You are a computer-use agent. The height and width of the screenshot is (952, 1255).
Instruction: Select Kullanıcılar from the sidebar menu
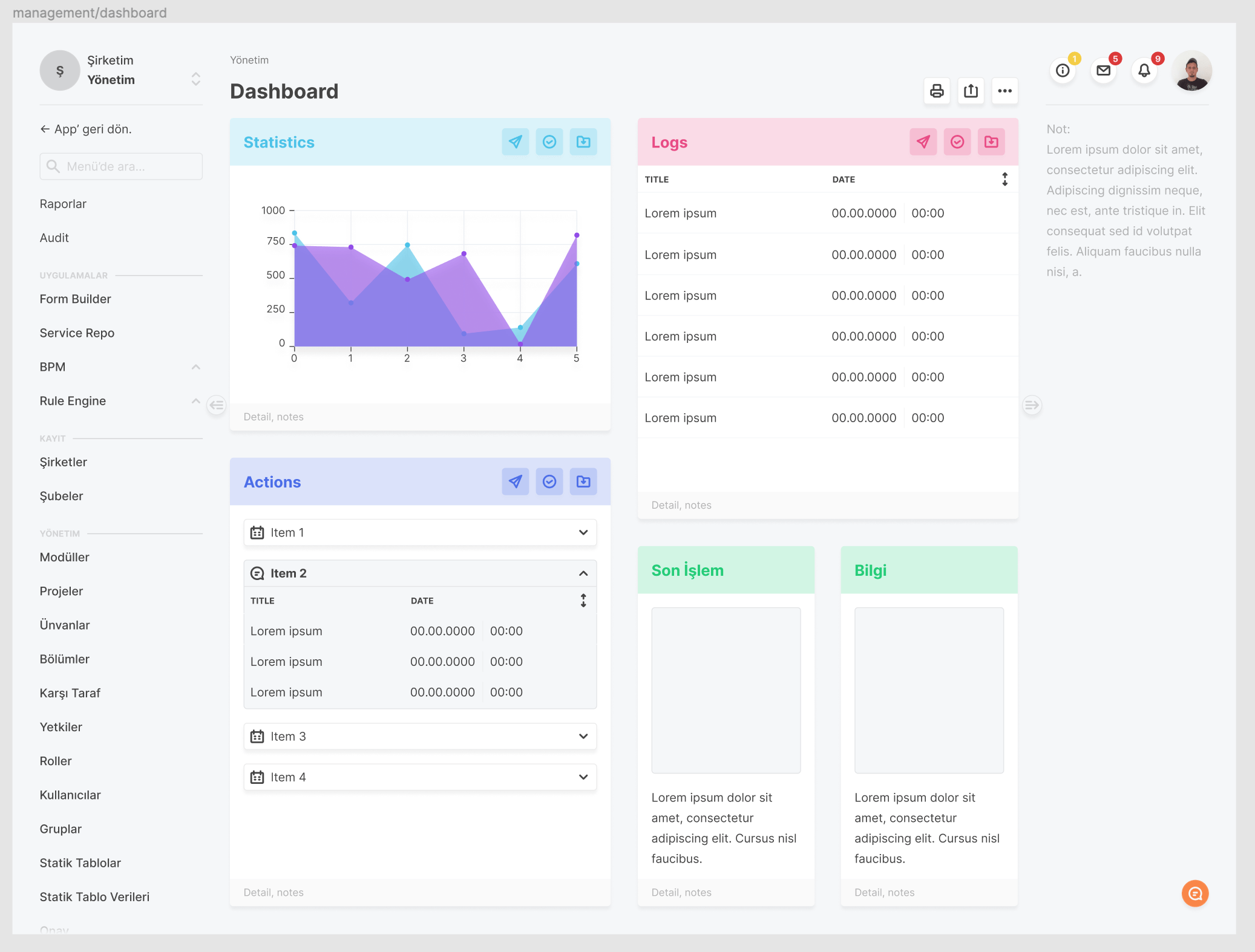click(70, 795)
